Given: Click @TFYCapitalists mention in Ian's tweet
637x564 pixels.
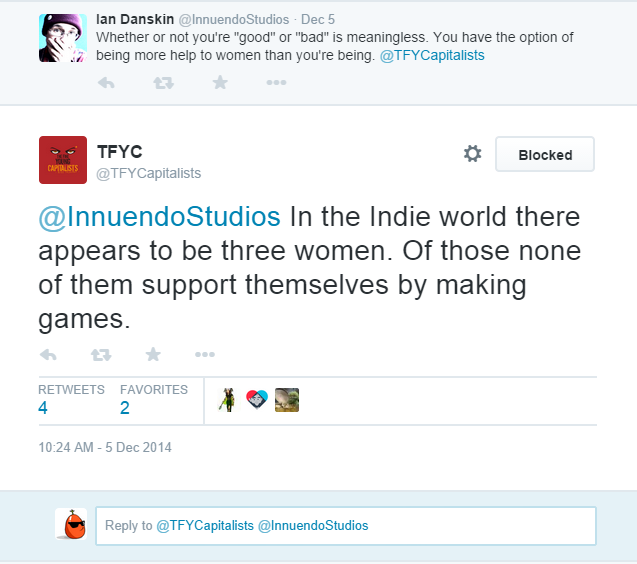Looking at the screenshot, I should click(432, 55).
